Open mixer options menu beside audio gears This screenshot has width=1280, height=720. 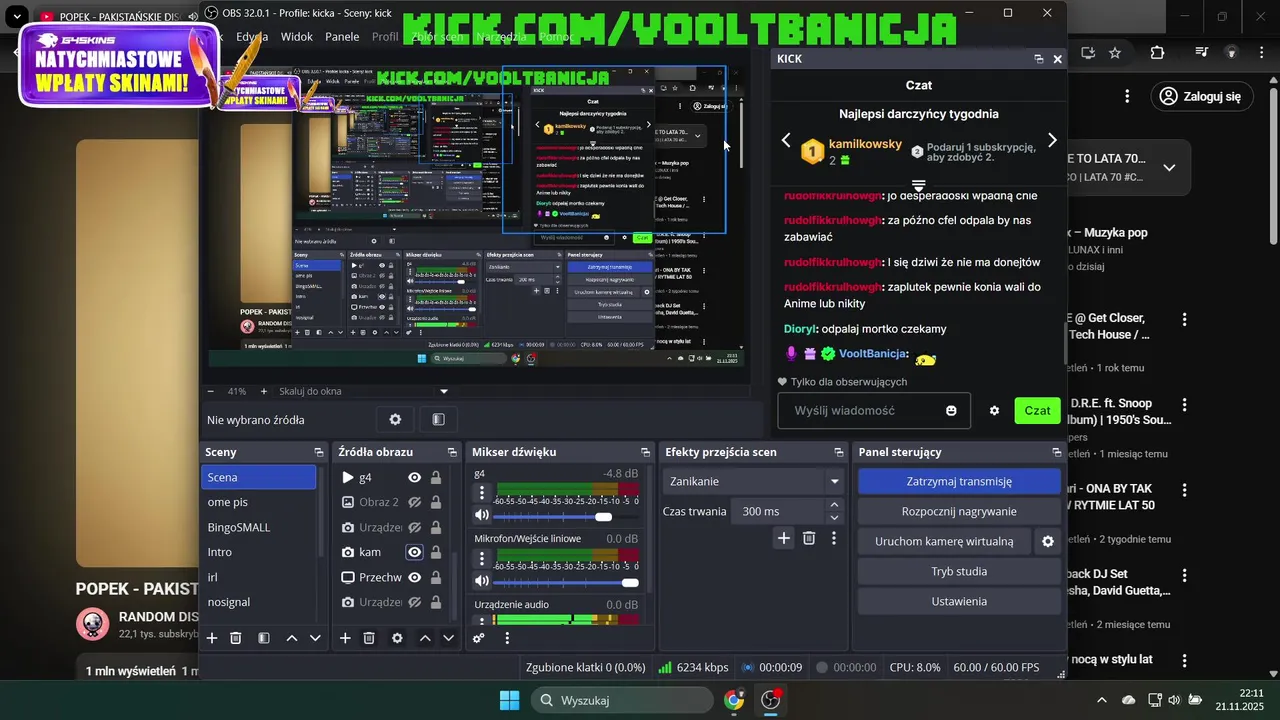[x=507, y=638]
